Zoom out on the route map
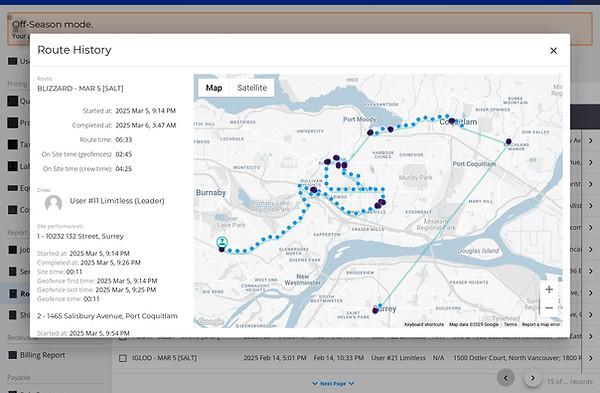 (549, 308)
